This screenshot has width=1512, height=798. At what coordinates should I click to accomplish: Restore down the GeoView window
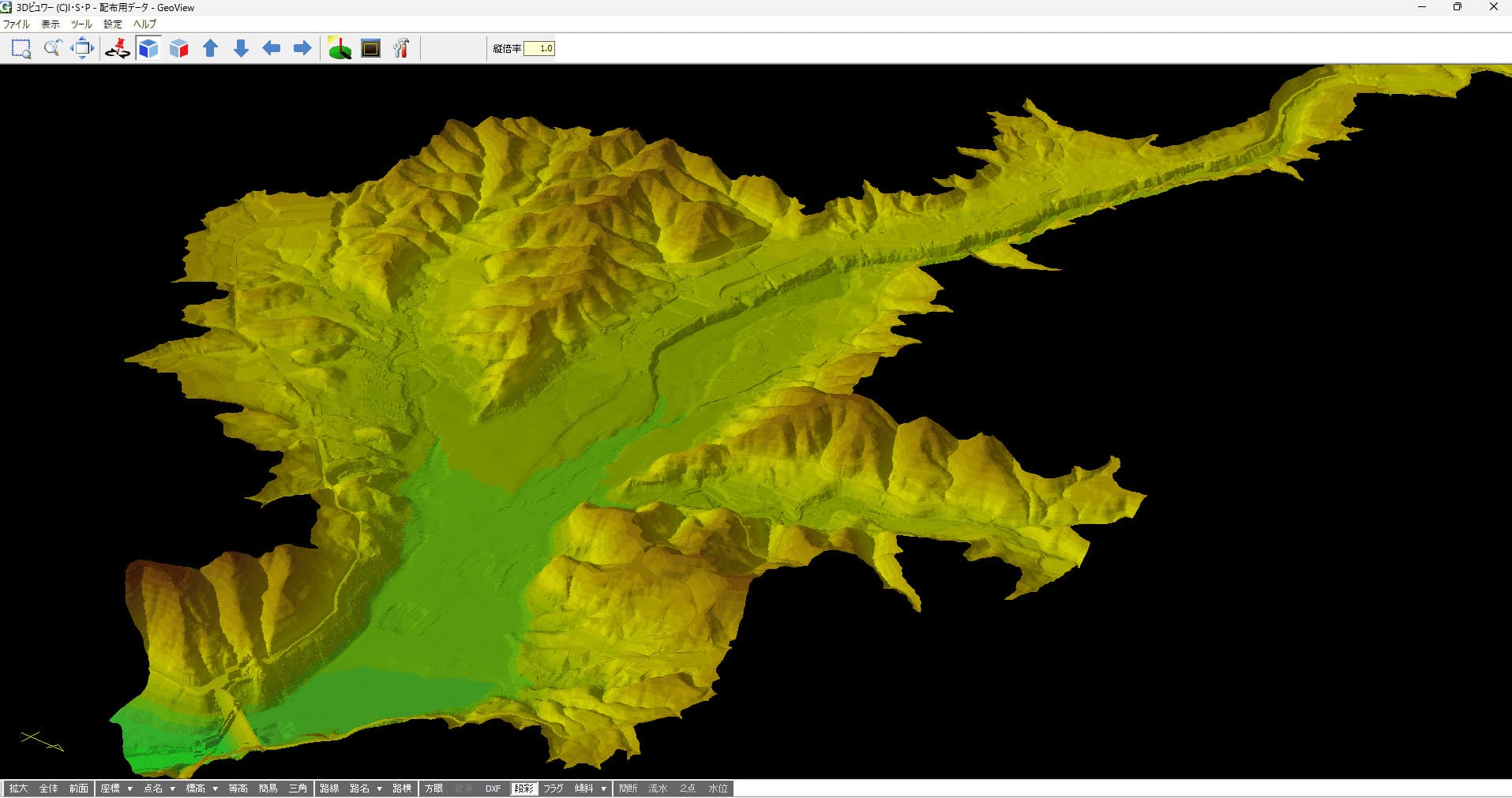click(1458, 7)
